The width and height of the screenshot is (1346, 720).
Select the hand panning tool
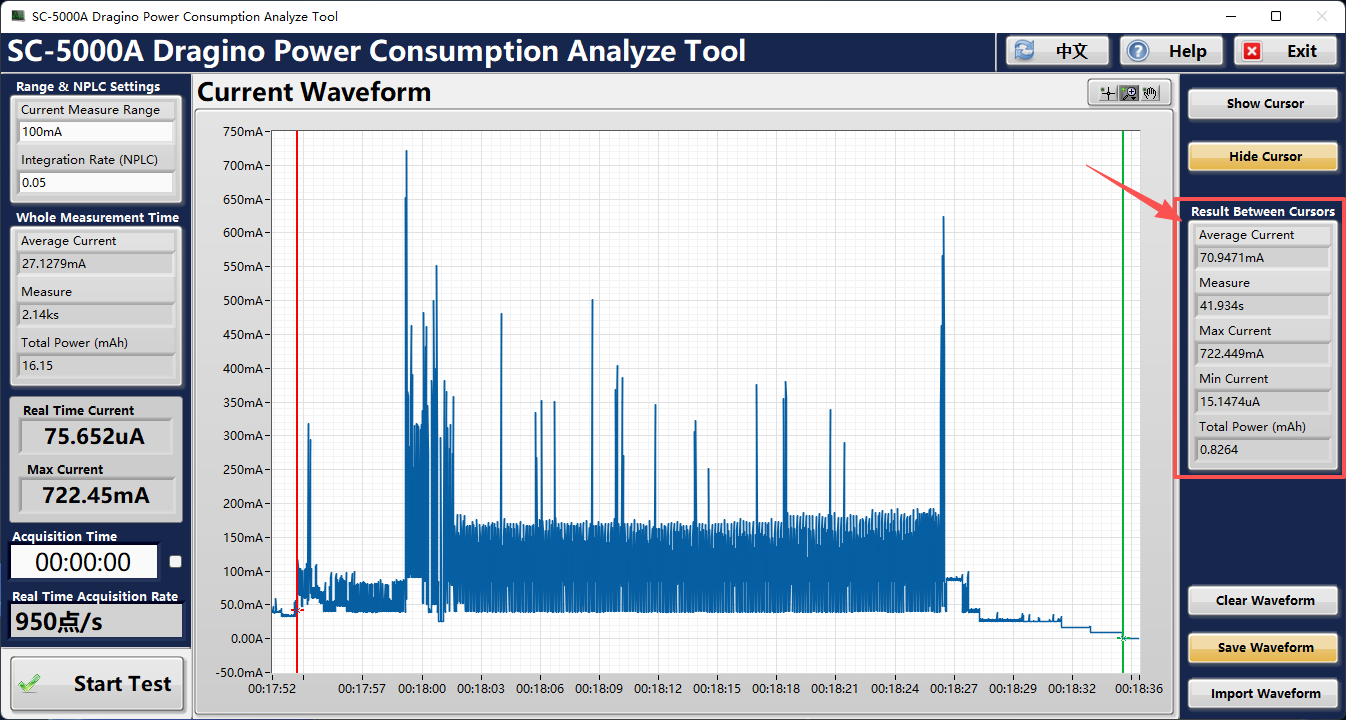click(1151, 93)
